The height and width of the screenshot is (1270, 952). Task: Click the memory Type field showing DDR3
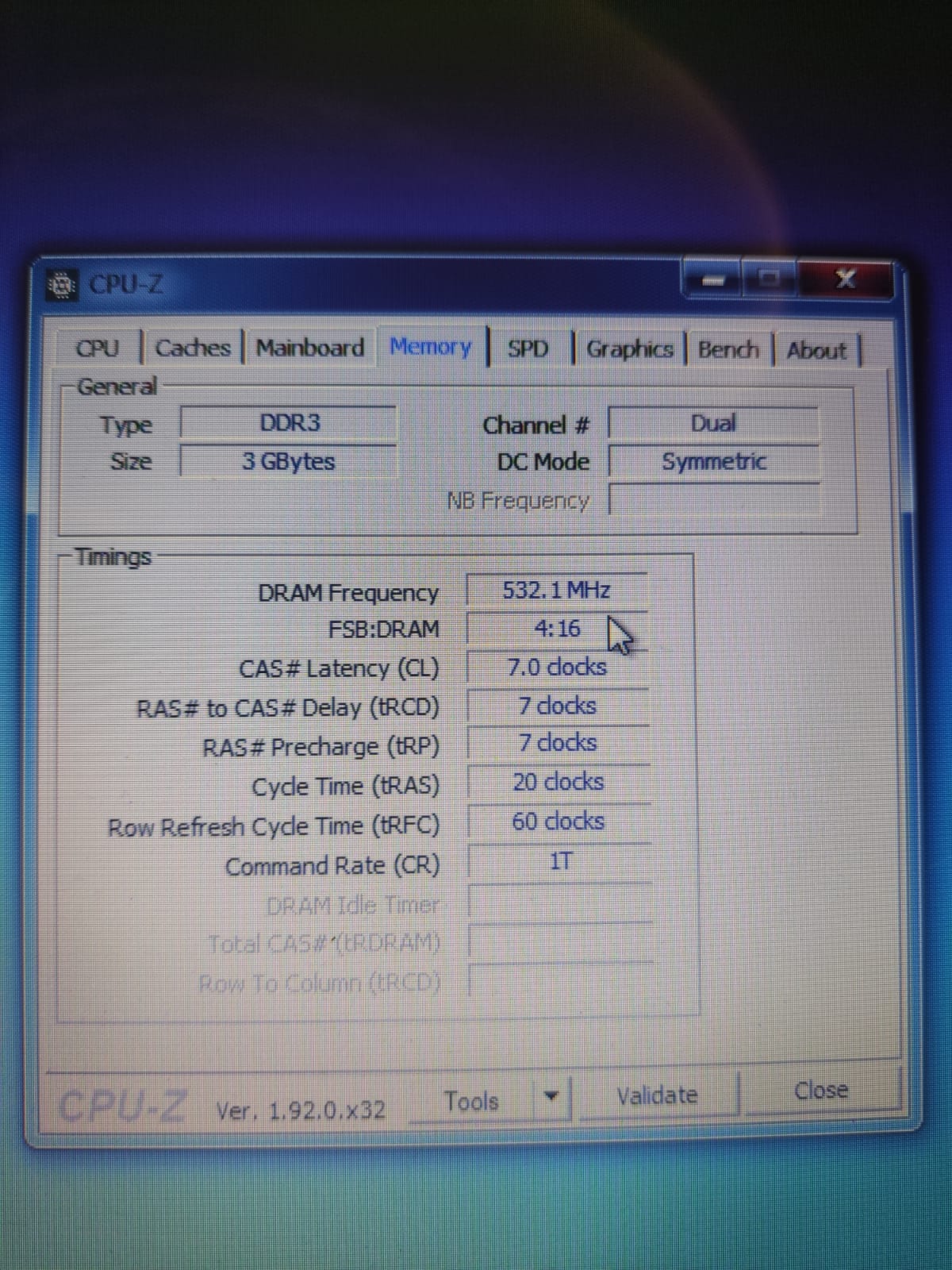(289, 422)
